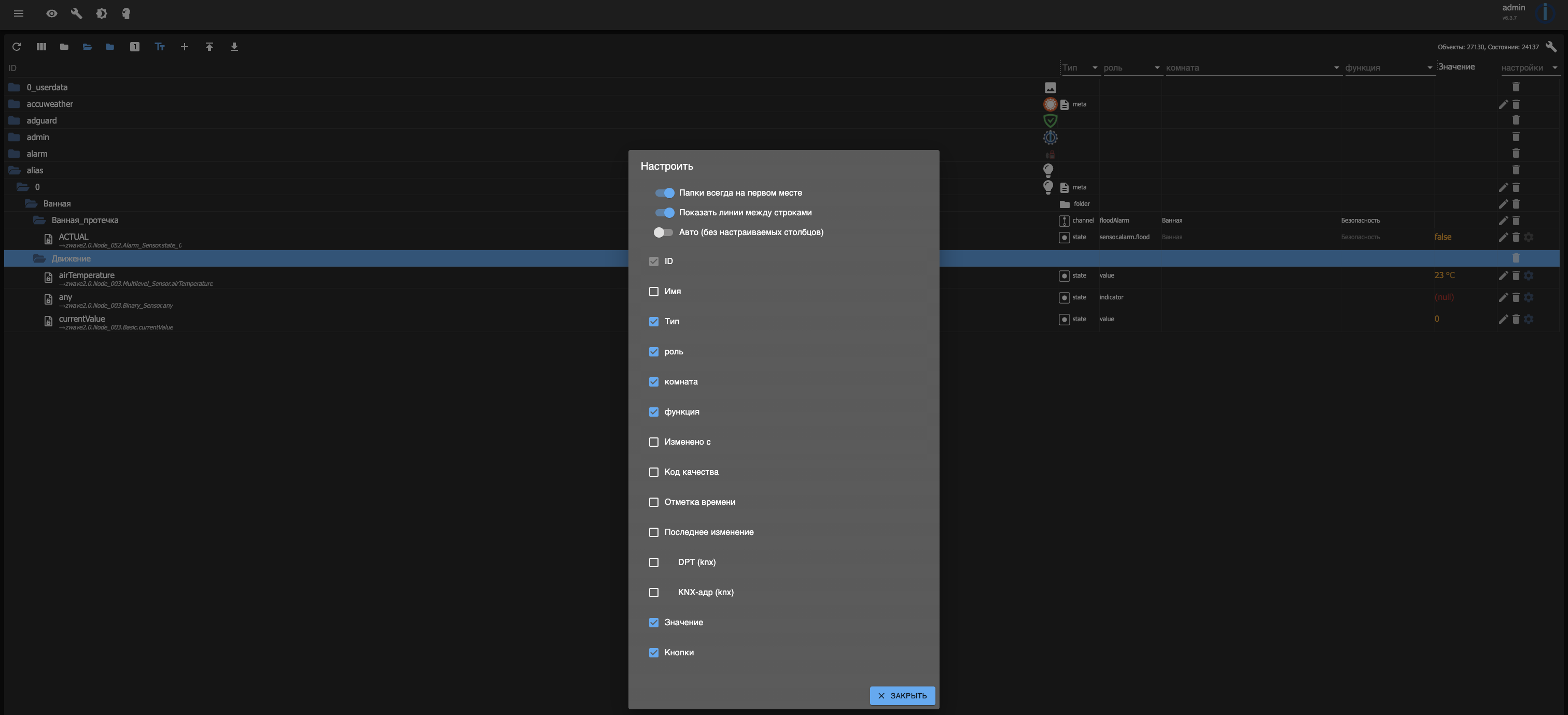Viewport: 1568px width, 715px height.
Task: Edit the airTemperature state with the pencil icon
Action: 1504,276
